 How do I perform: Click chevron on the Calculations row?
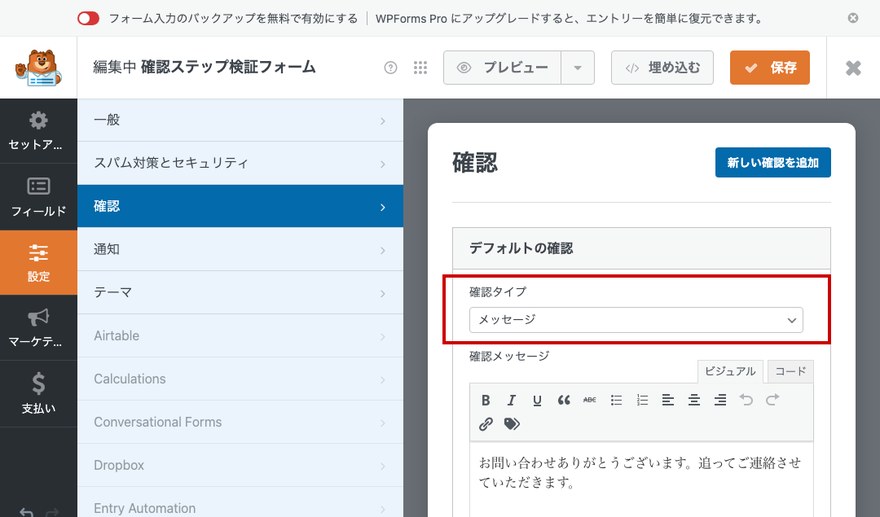coord(383,380)
